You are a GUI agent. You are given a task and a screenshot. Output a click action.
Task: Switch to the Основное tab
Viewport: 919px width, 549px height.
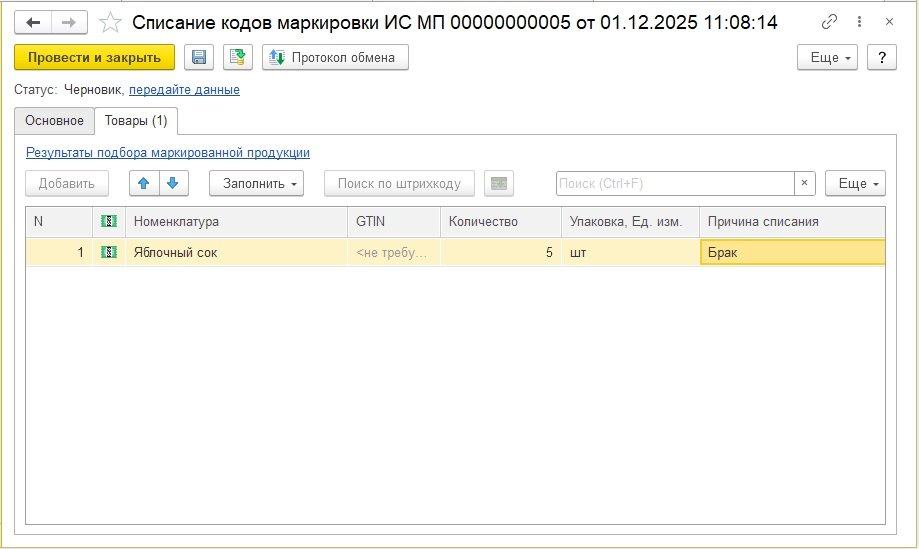click(54, 121)
